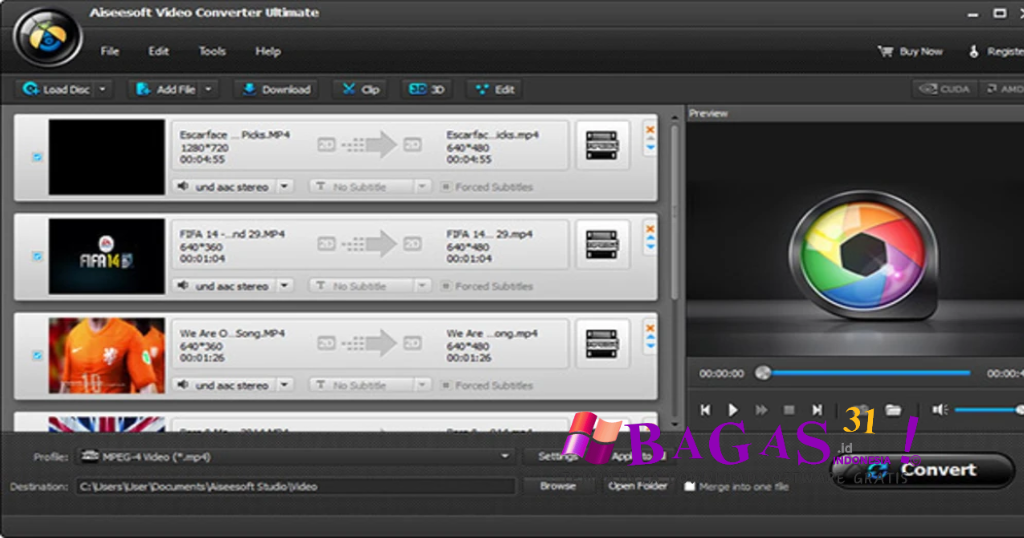Image resolution: width=1024 pixels, height=538 pixels.
Task: Open the Edit menu
Action: point(158,51)
